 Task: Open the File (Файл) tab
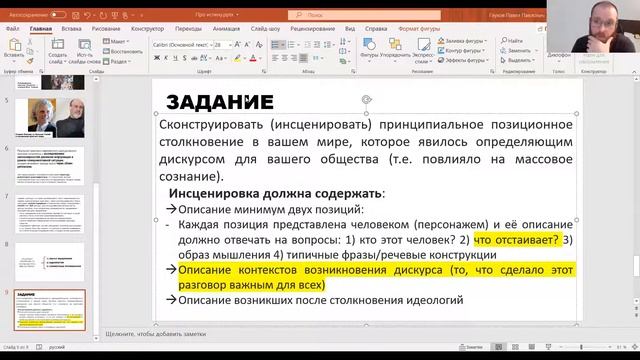pyautogui.click(x=13, y=29)
